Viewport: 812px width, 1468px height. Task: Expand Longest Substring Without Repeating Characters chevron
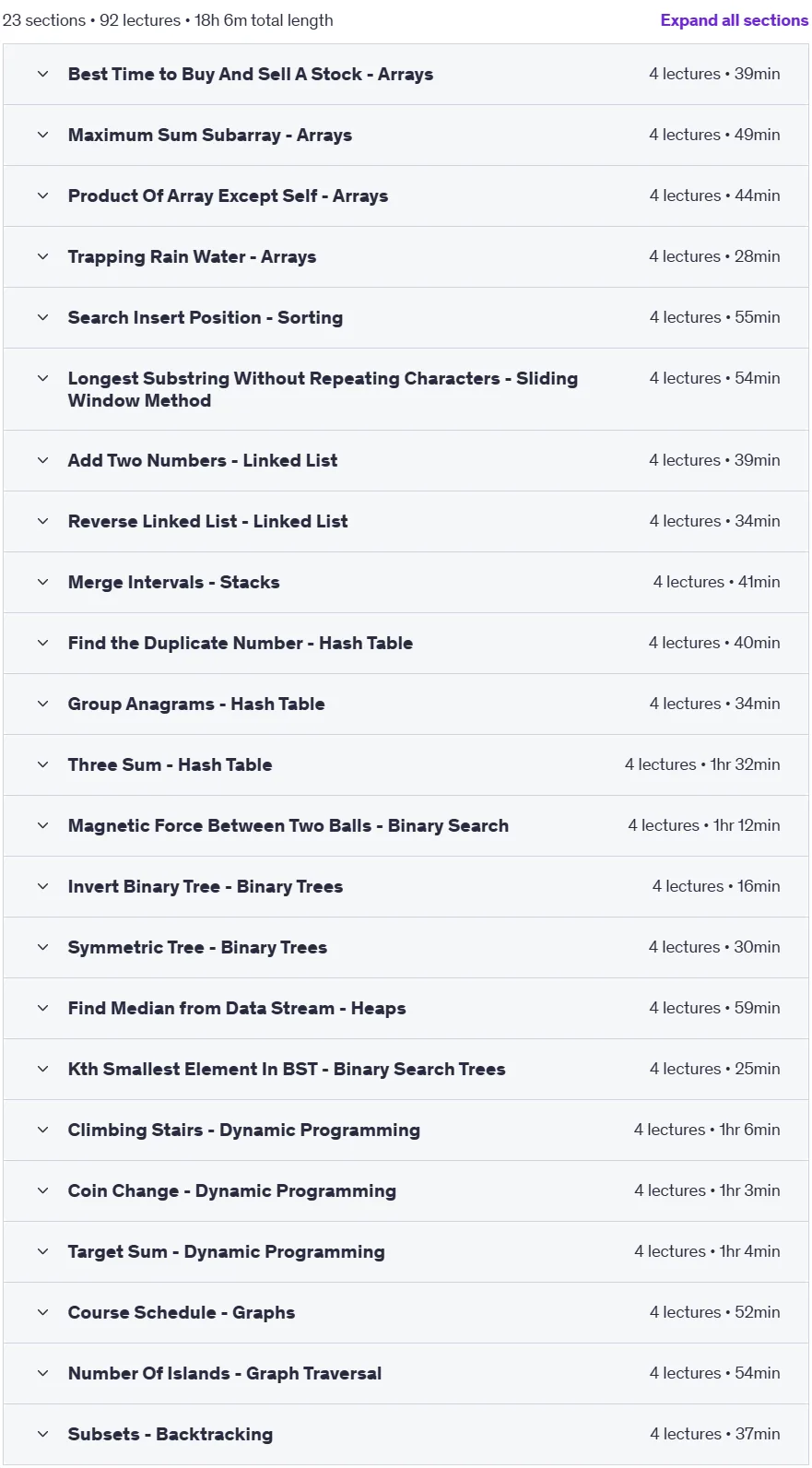(x=42, y=378)
